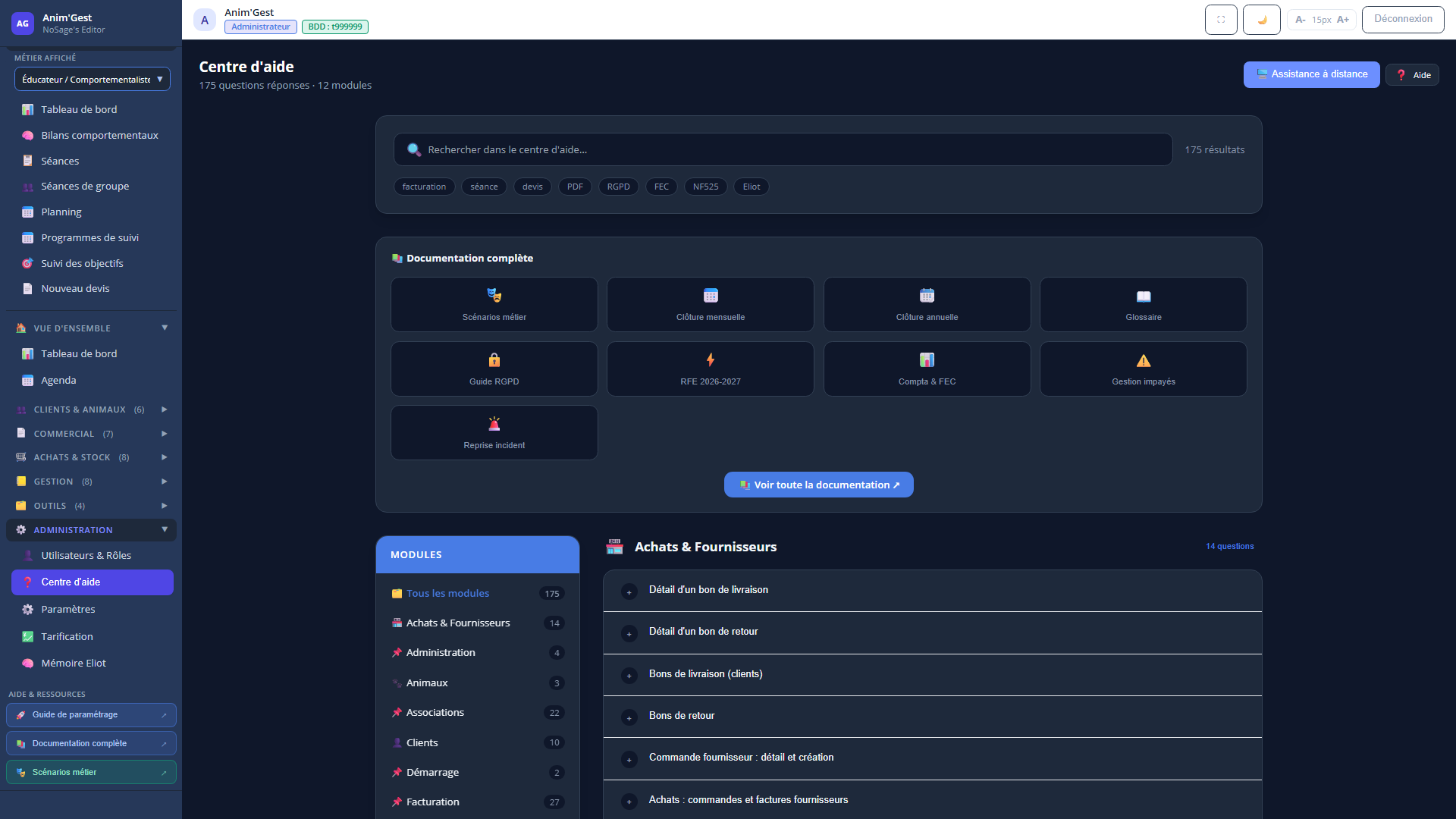The height and width of the screenshot is (819, 1456).
Task: Click the NF525 search tag
Action: pyautogui.click(x=705, y=187)
